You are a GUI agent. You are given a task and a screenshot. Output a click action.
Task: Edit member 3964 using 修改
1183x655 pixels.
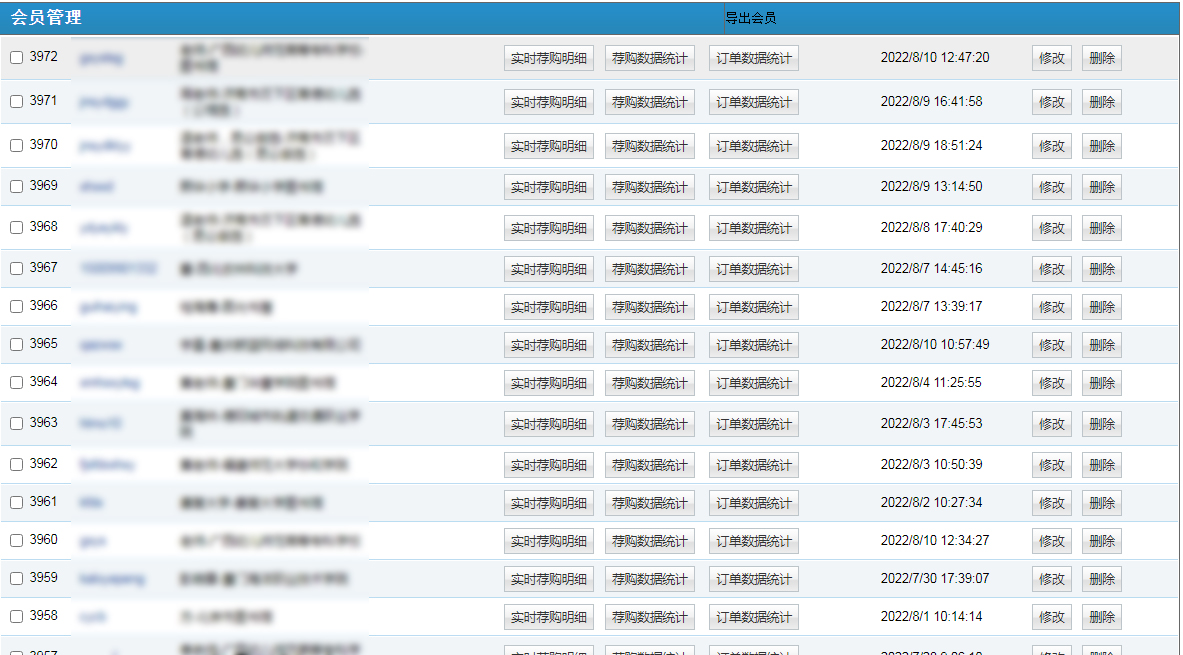1051,383
